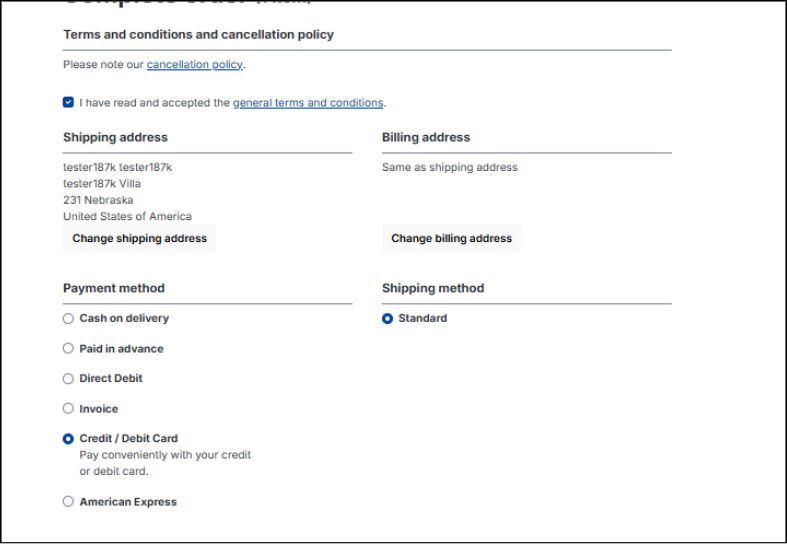The image size is (787, 544).
Task: Select the Credit / Debit Card radio button
Action: (x=68, y=439)
